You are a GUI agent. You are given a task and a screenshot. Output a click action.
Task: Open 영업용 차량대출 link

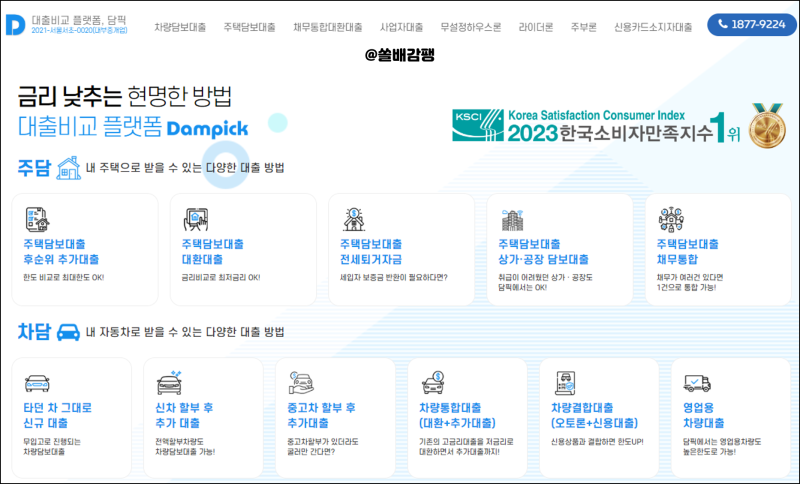704,415
